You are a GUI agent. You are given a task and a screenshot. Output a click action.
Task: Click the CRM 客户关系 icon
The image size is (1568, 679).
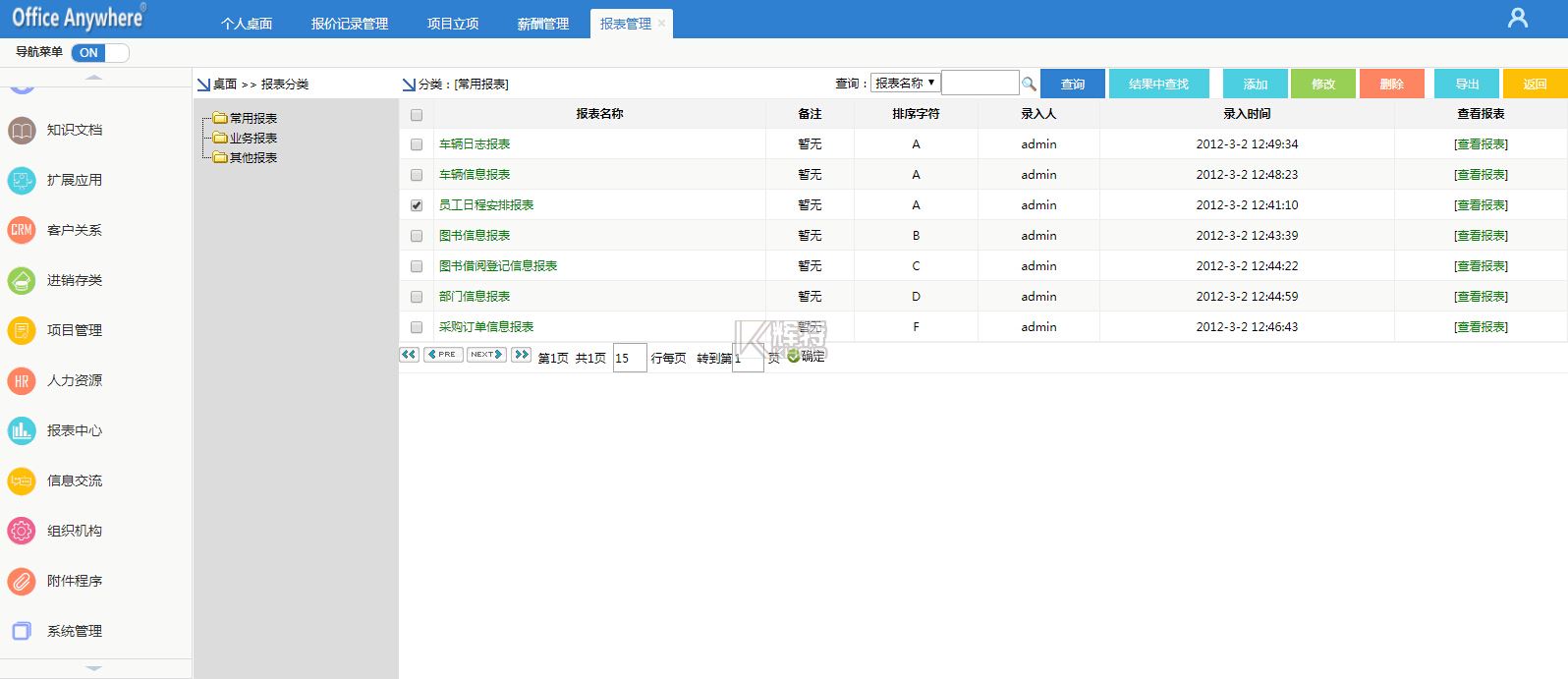click(x=22, y=230)
